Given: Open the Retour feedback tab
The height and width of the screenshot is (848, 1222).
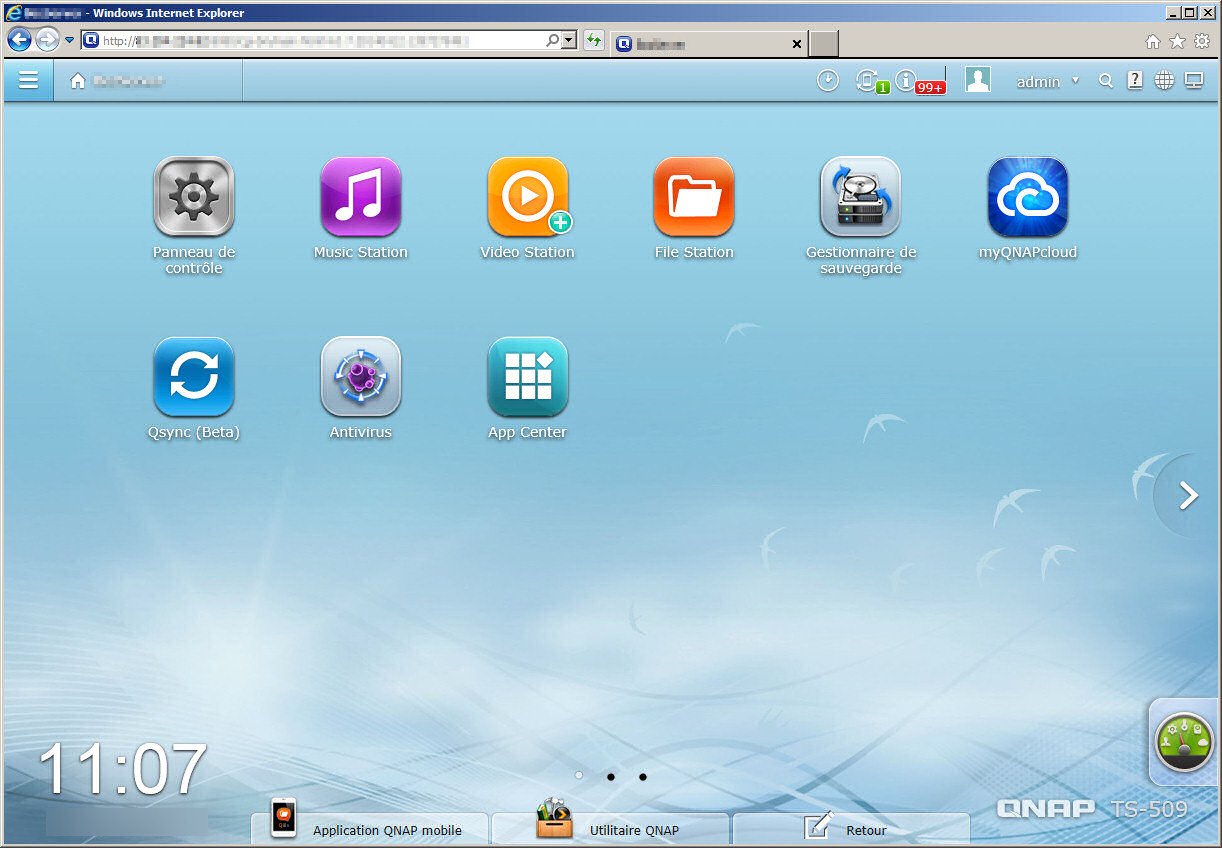Looking at the screenshot, I should pyautogui.click(x=850, y=829).
